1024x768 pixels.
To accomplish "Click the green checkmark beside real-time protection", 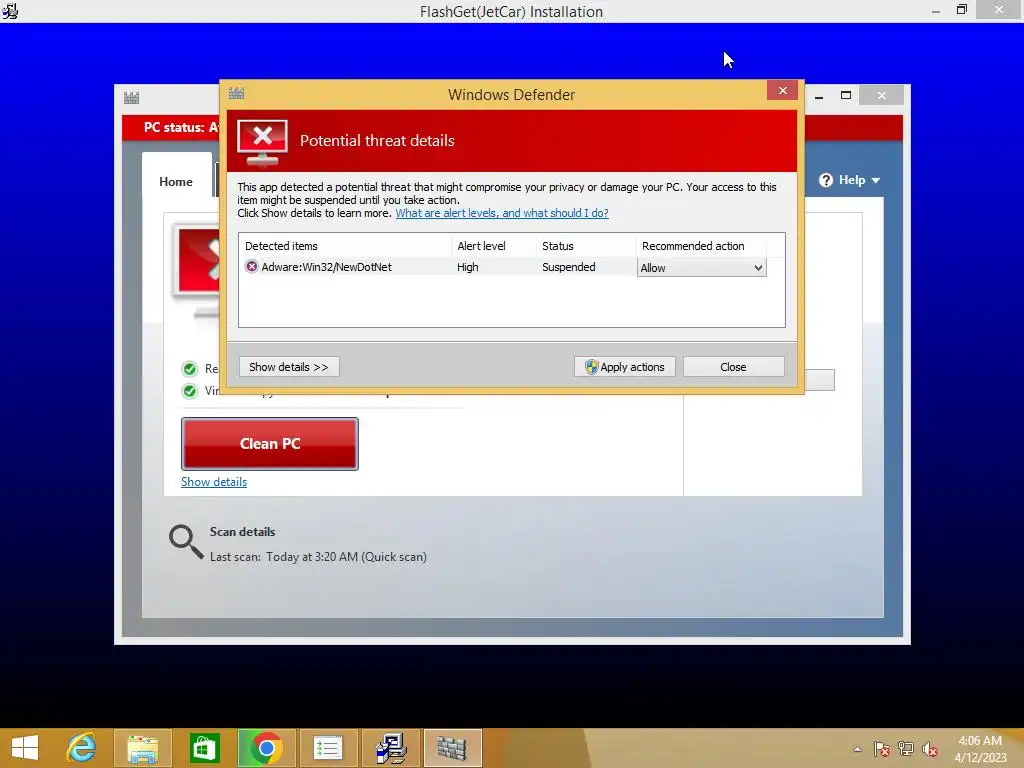I will [x=190, y=369].
